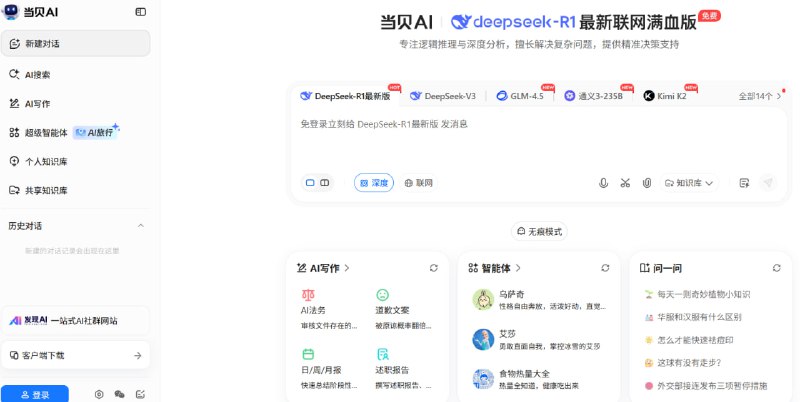Start a new chat with 新建对话
This screenshot has height=402, width=800.
coord(76,43)
